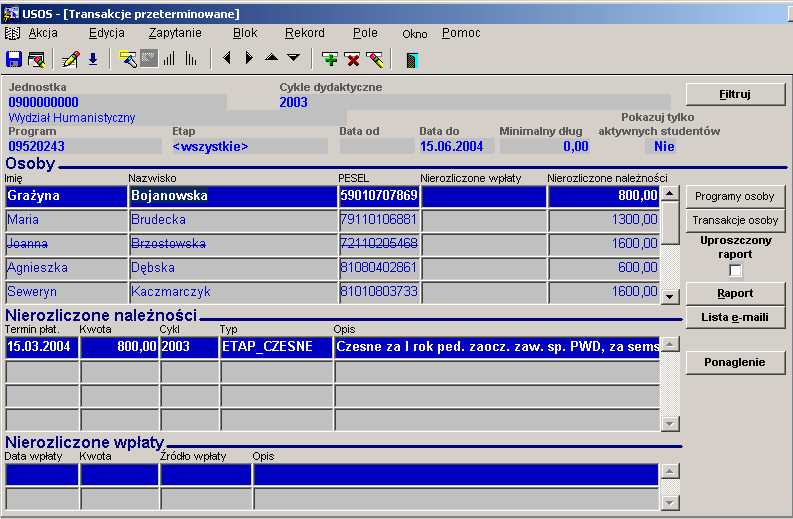
Task: Click the Typ cell ETAP_CZESNE
Action: [276, 347]
